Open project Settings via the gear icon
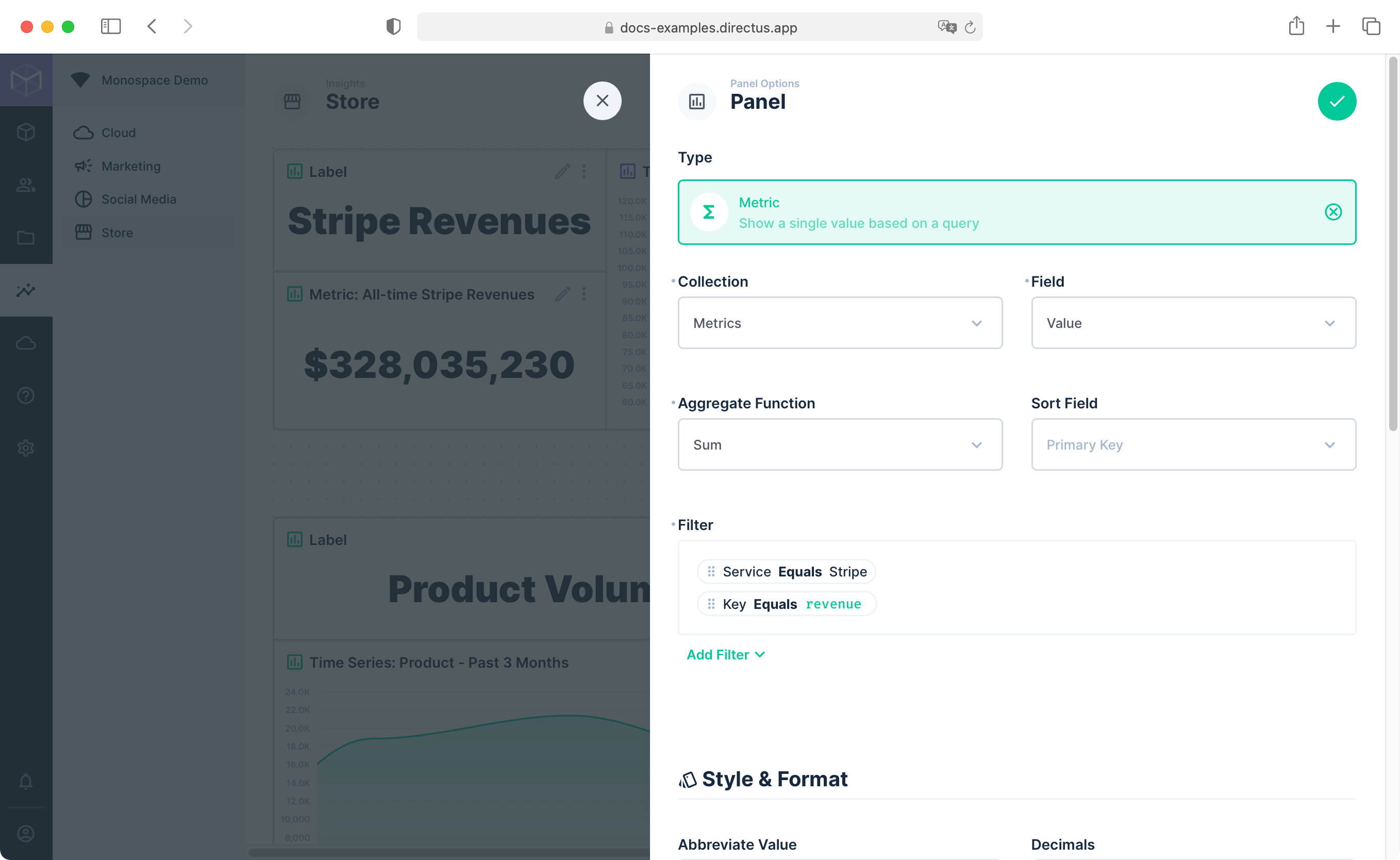This screenshot has width=1400, height=860. [26, 448]
